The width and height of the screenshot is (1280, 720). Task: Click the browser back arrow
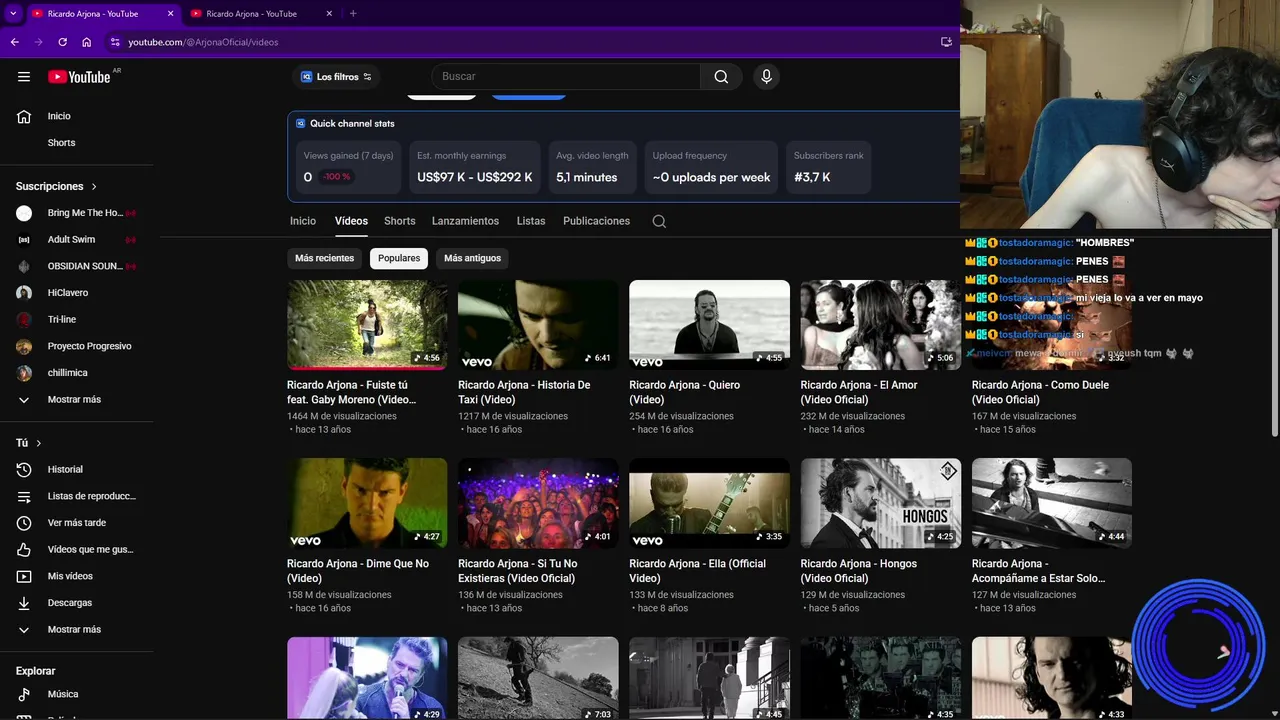coord(14,42)
